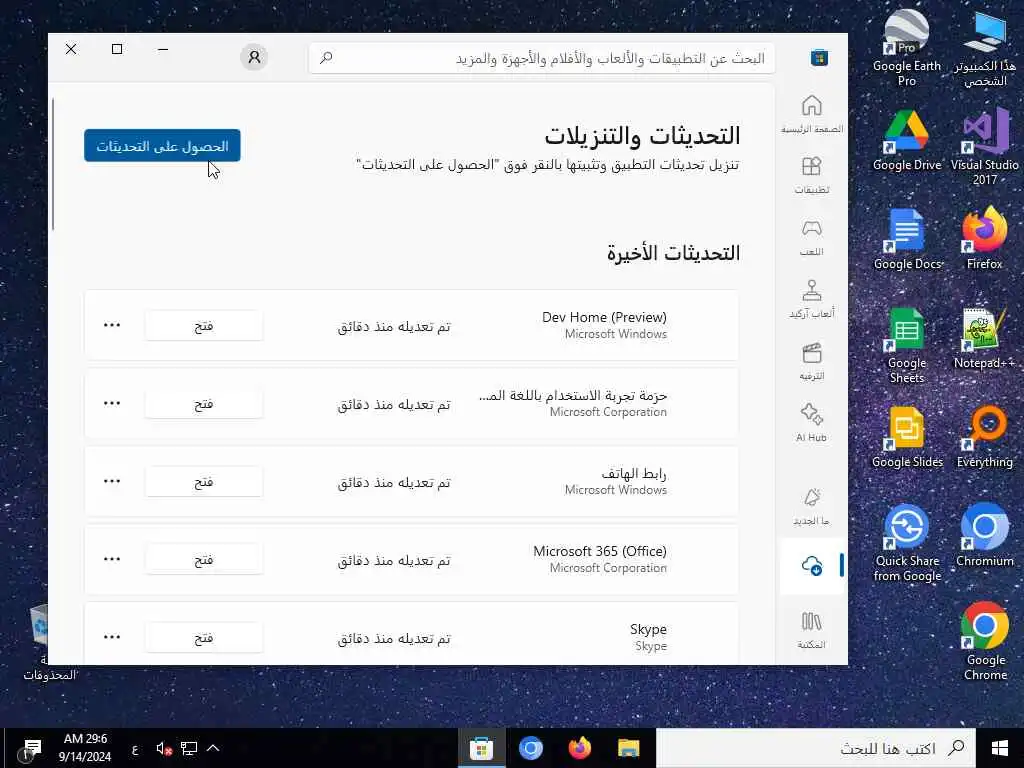Open the notification center icon
Image resolution: width=1024 pixels, height=768 pixels.
click(x=32, y=748)
